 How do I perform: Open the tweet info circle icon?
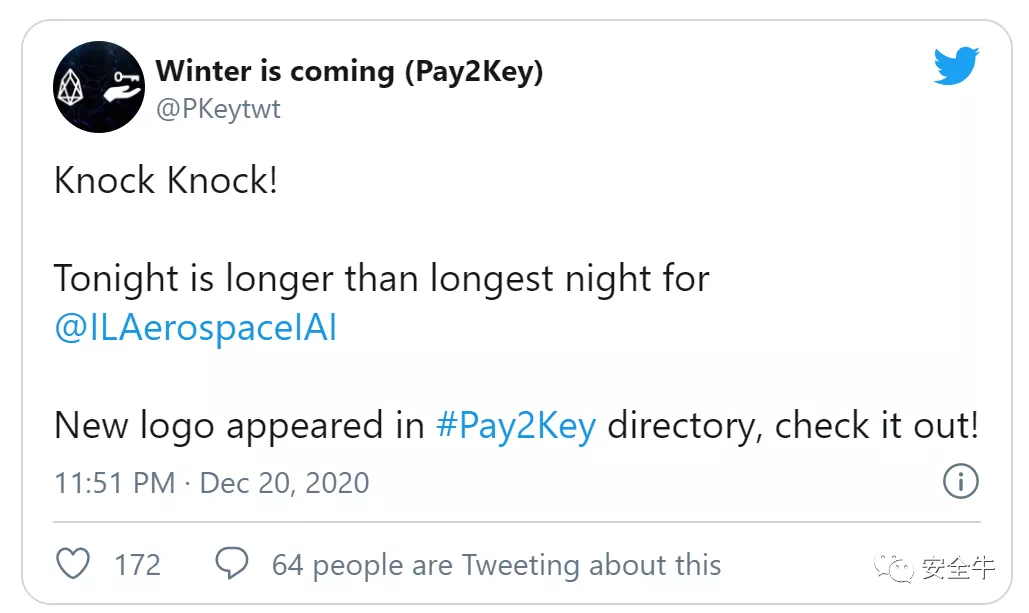coord(961,481)
